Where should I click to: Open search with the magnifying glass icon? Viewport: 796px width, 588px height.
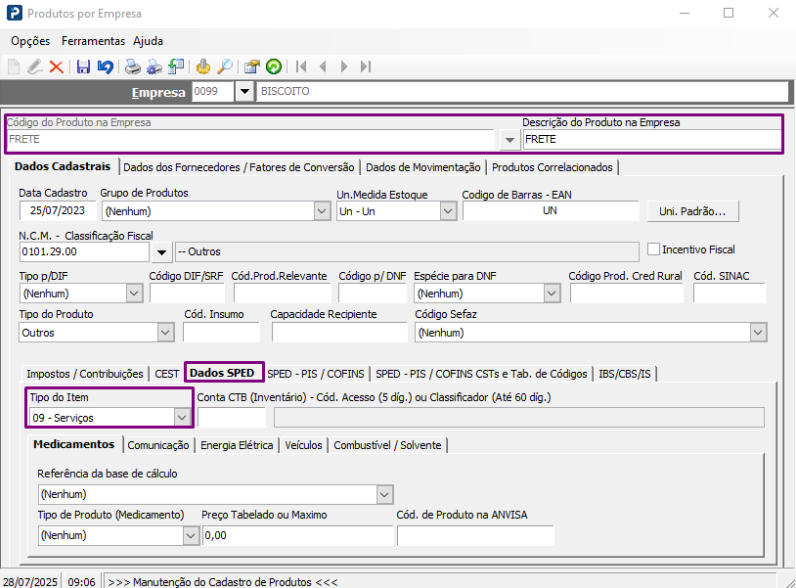225,67
